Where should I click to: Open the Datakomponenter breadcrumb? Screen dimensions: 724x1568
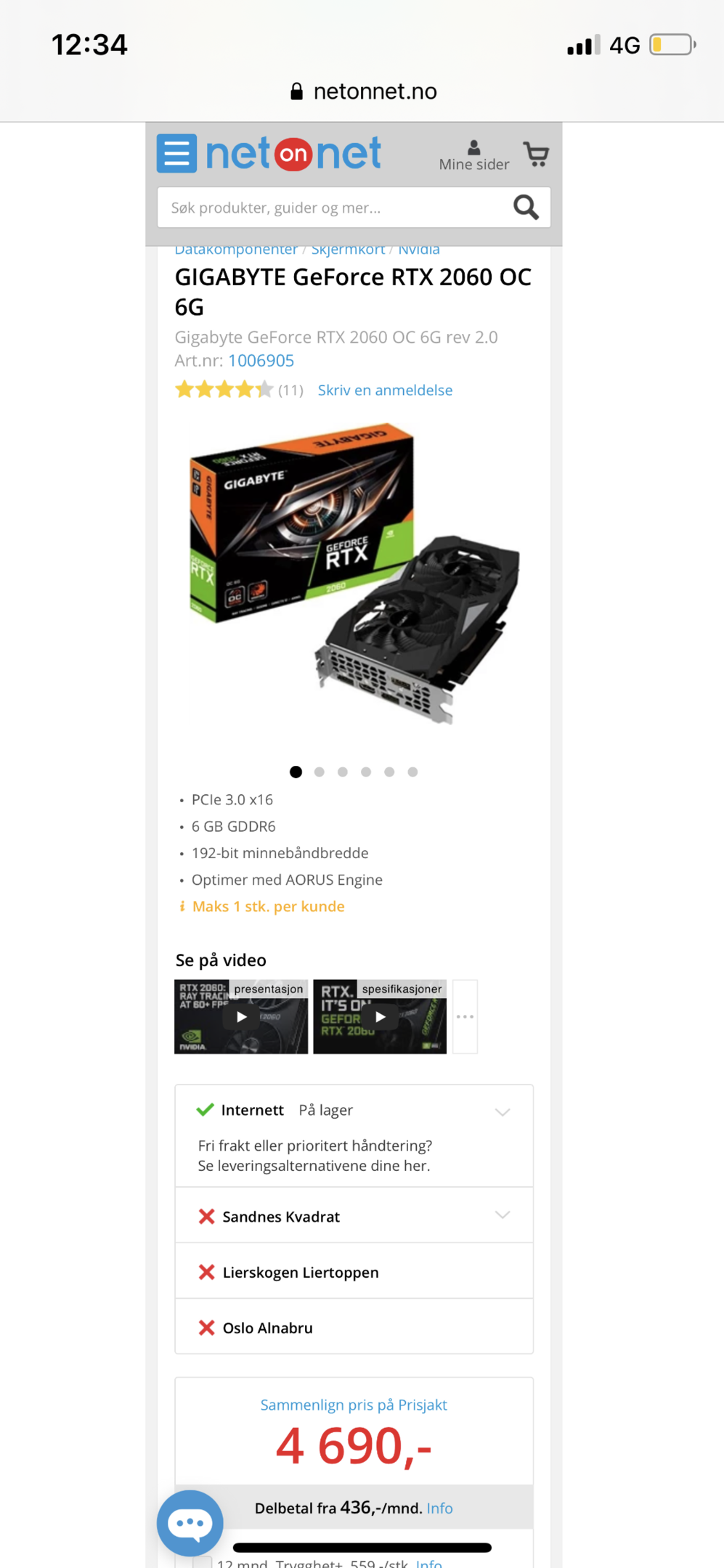point(236,250)
